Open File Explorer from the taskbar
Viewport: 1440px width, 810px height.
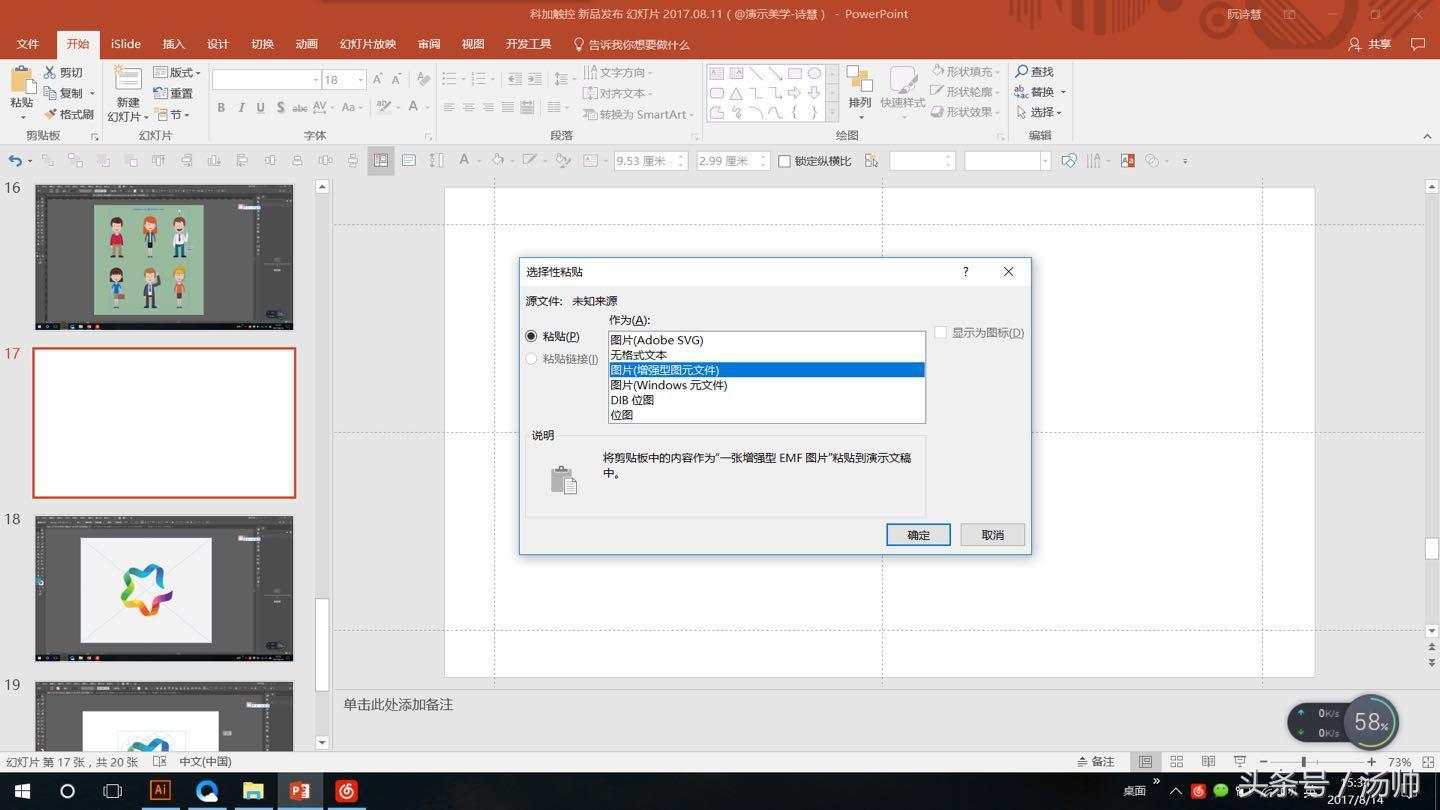253,791
